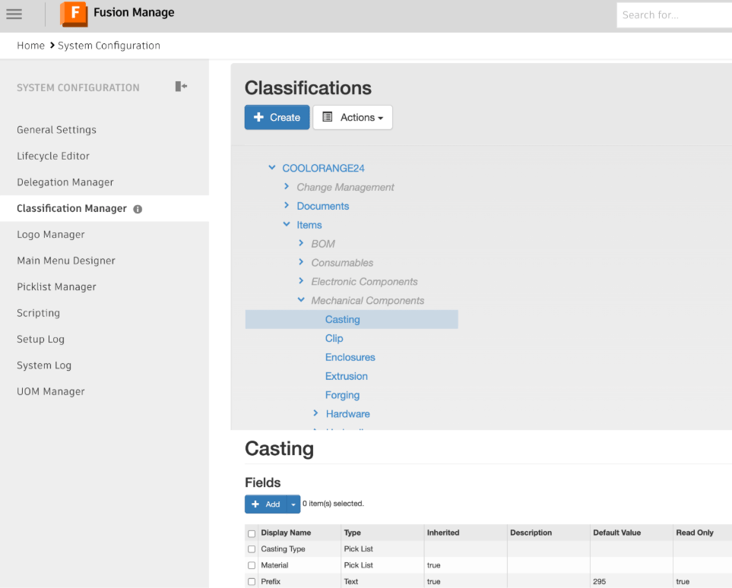
Task: Open the Add button dropdown arrow
Action: click(293, 504)
